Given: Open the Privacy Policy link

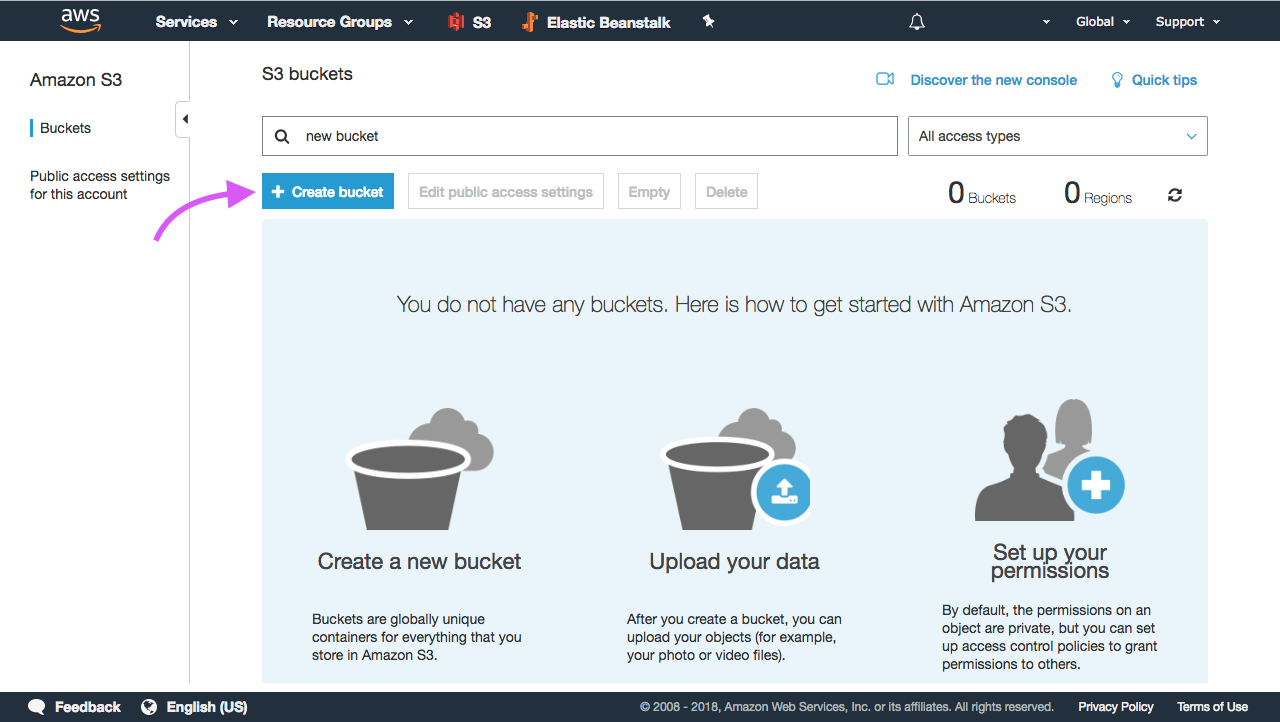Looking at the screenshot, I should (x=1115, y=706).
